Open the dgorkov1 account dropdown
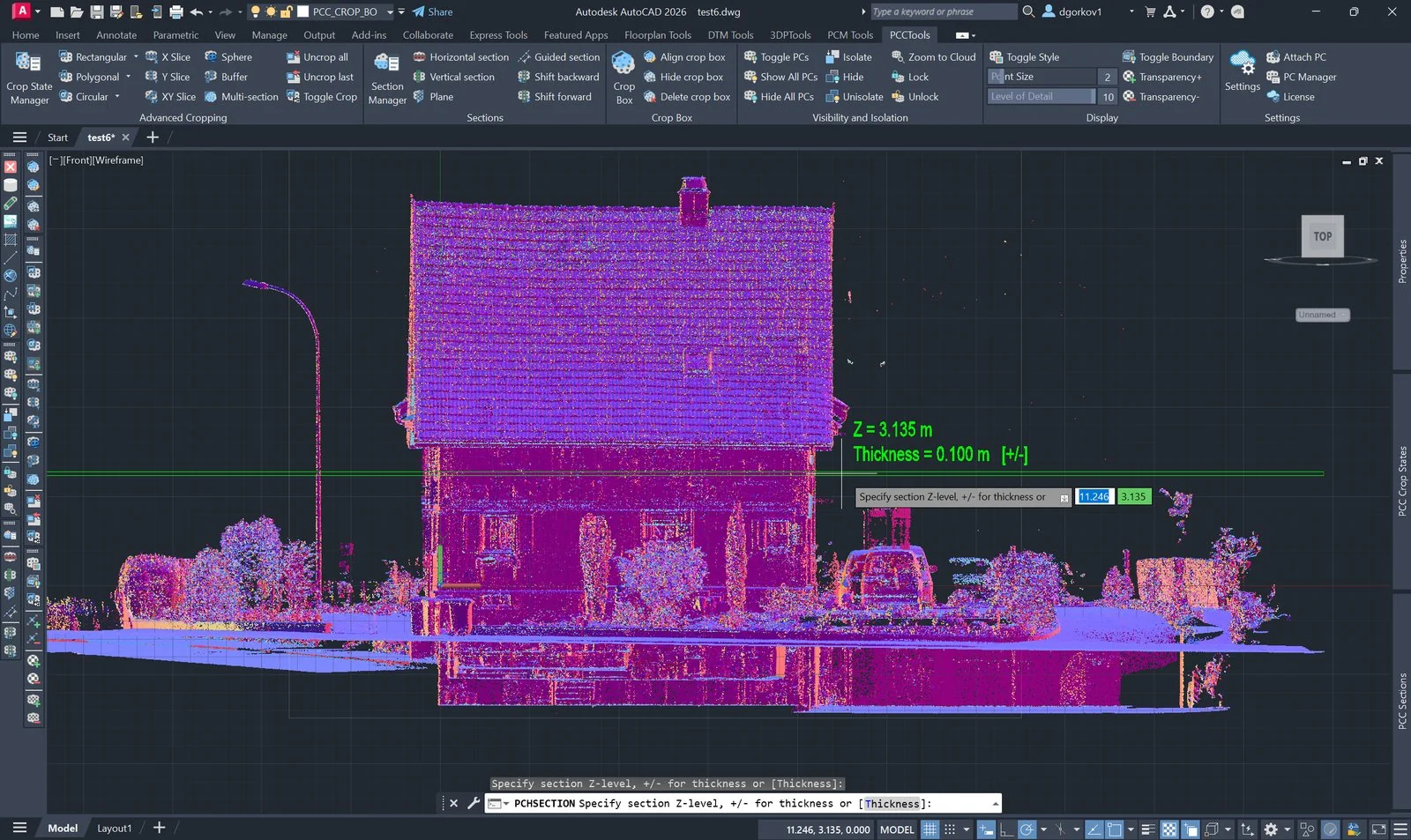1411x840 pixels. tap(1131, 12)
